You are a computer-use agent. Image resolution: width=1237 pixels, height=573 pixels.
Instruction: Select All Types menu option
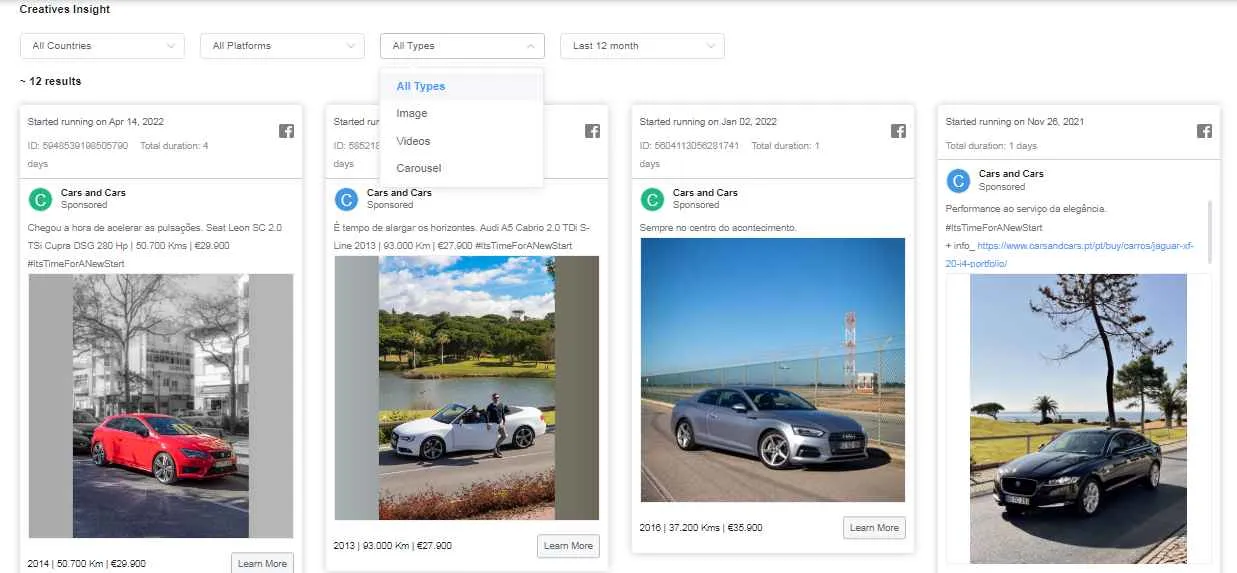point(420,86)
